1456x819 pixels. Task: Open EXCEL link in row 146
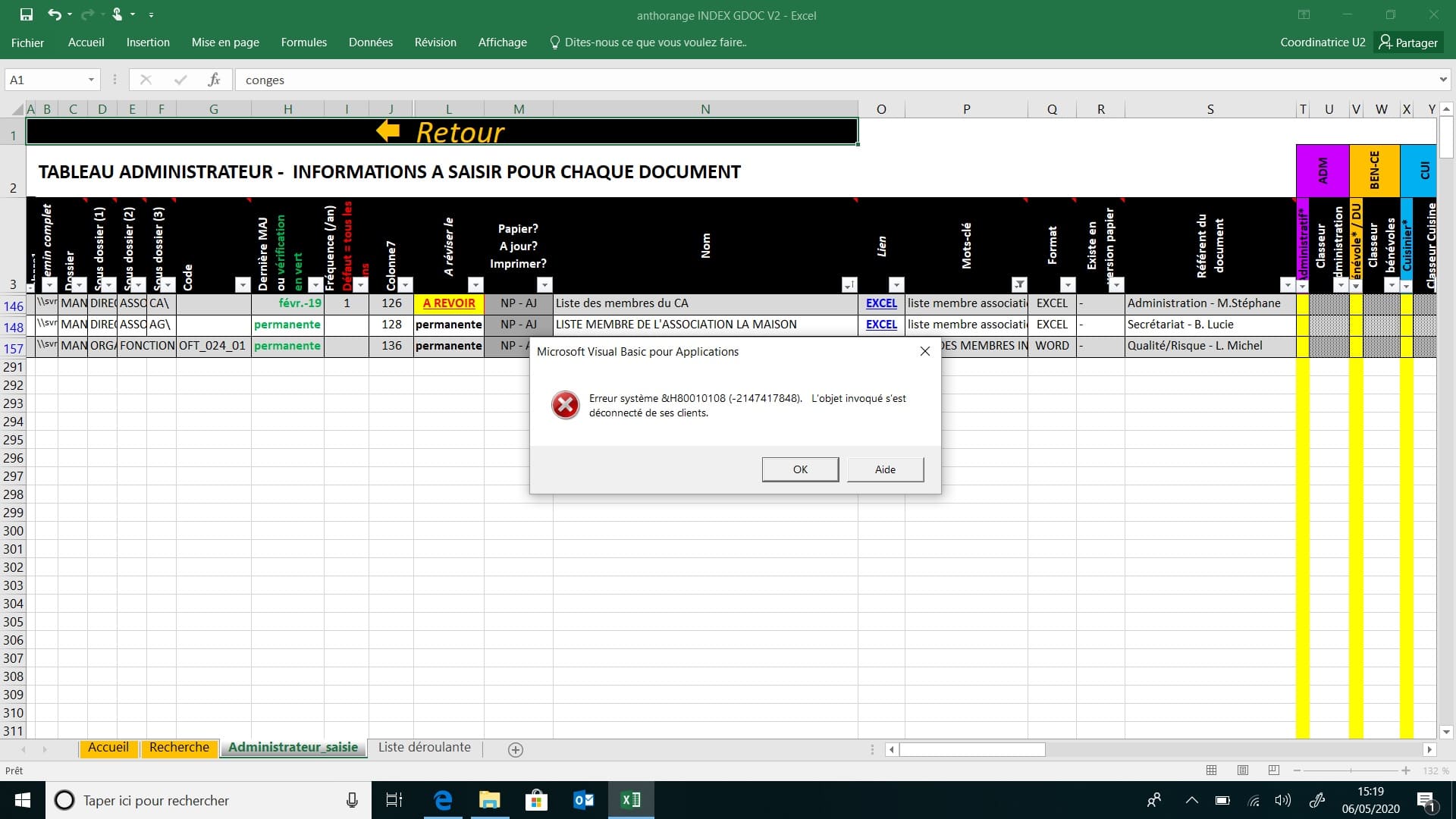pyautogui.click(x=881, y=303)
